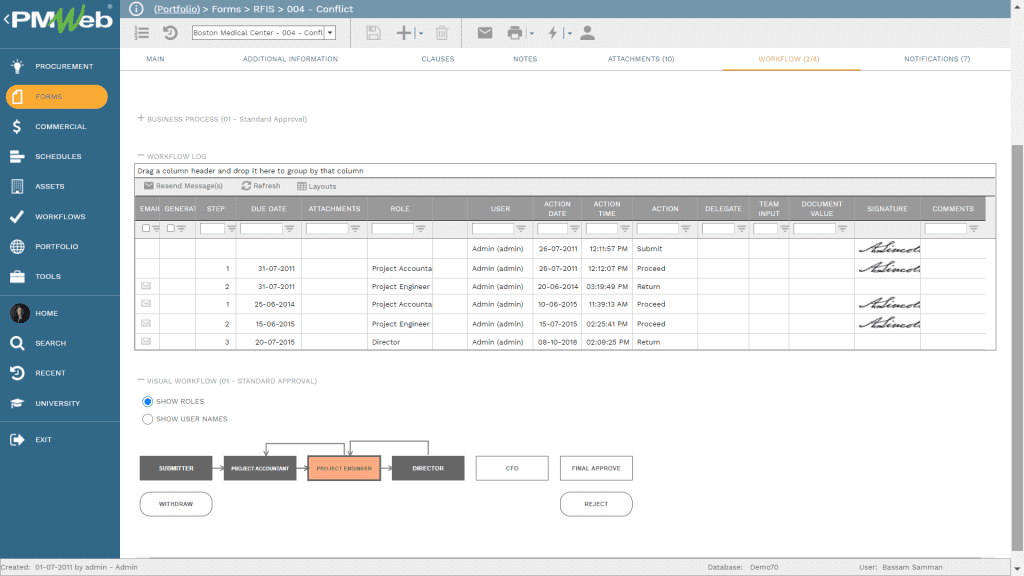Switch to the Additional Information tab
The image size is (1024, 576).
click(x=291, y=59)
